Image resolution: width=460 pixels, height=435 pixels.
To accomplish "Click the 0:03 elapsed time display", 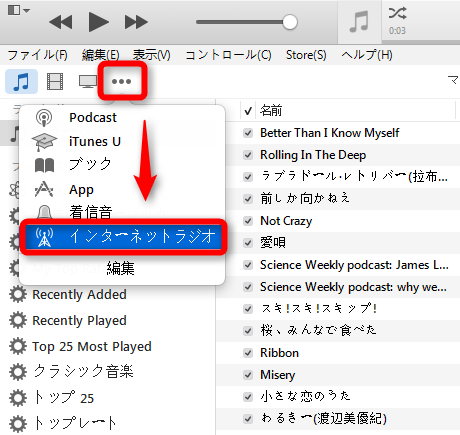I will coord(397,31).
